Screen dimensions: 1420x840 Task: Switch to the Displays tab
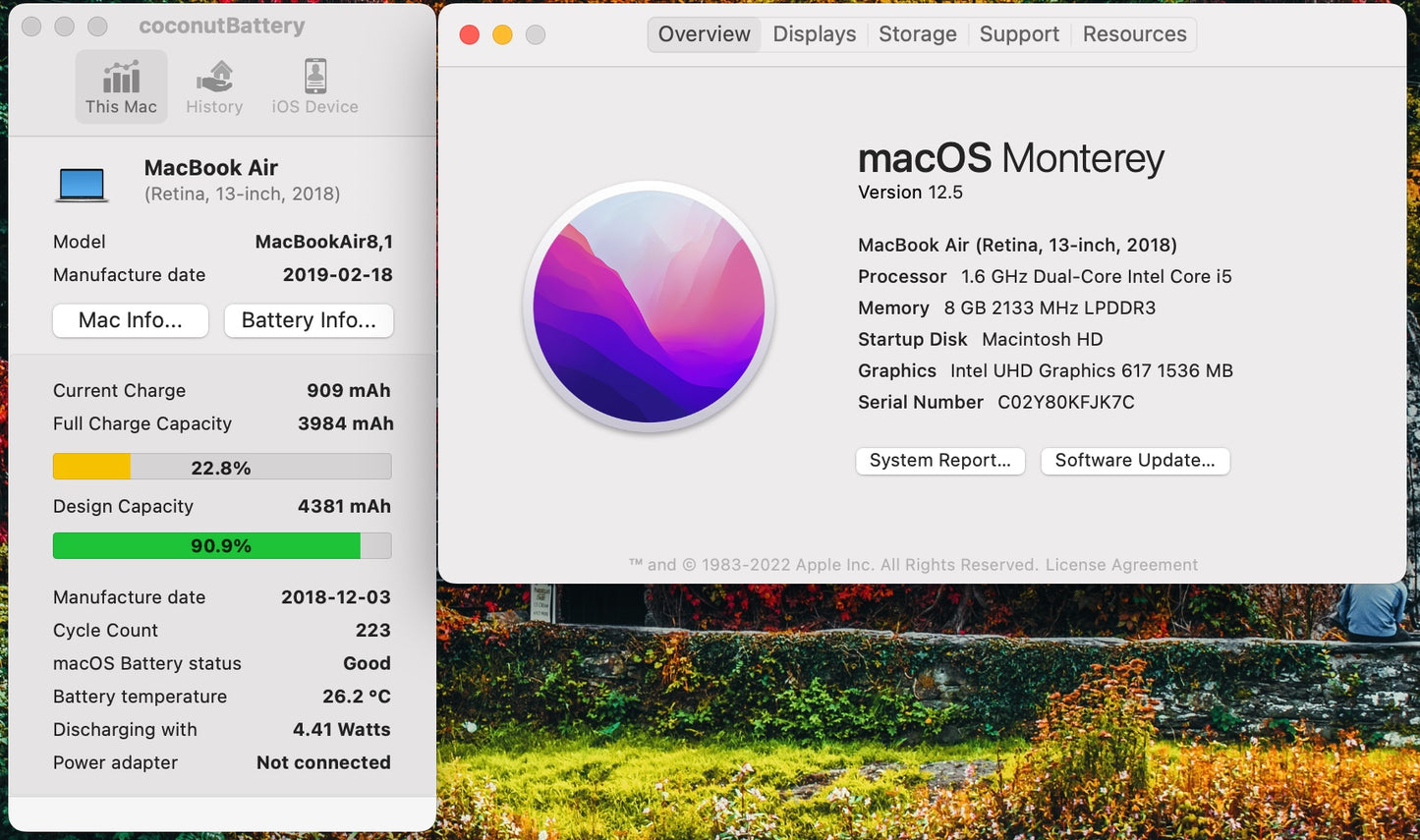[x=814, y=33]
